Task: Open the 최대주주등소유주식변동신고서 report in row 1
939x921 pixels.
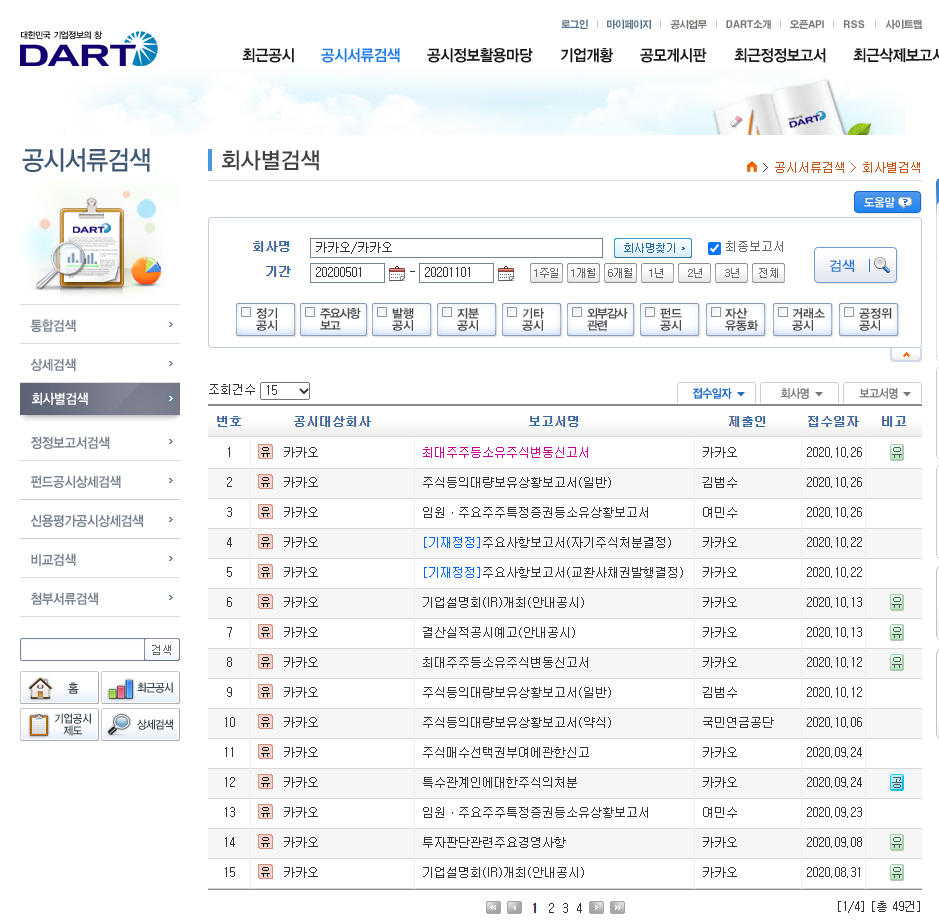Action: (x=505, y=452)
